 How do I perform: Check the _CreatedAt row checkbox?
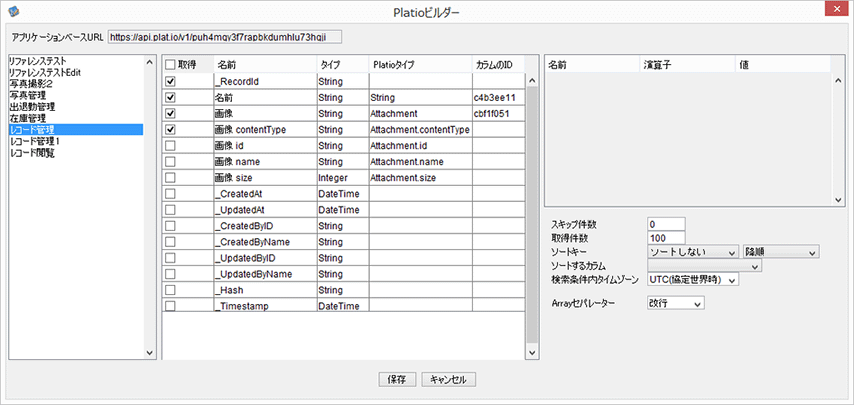[170, 194]
